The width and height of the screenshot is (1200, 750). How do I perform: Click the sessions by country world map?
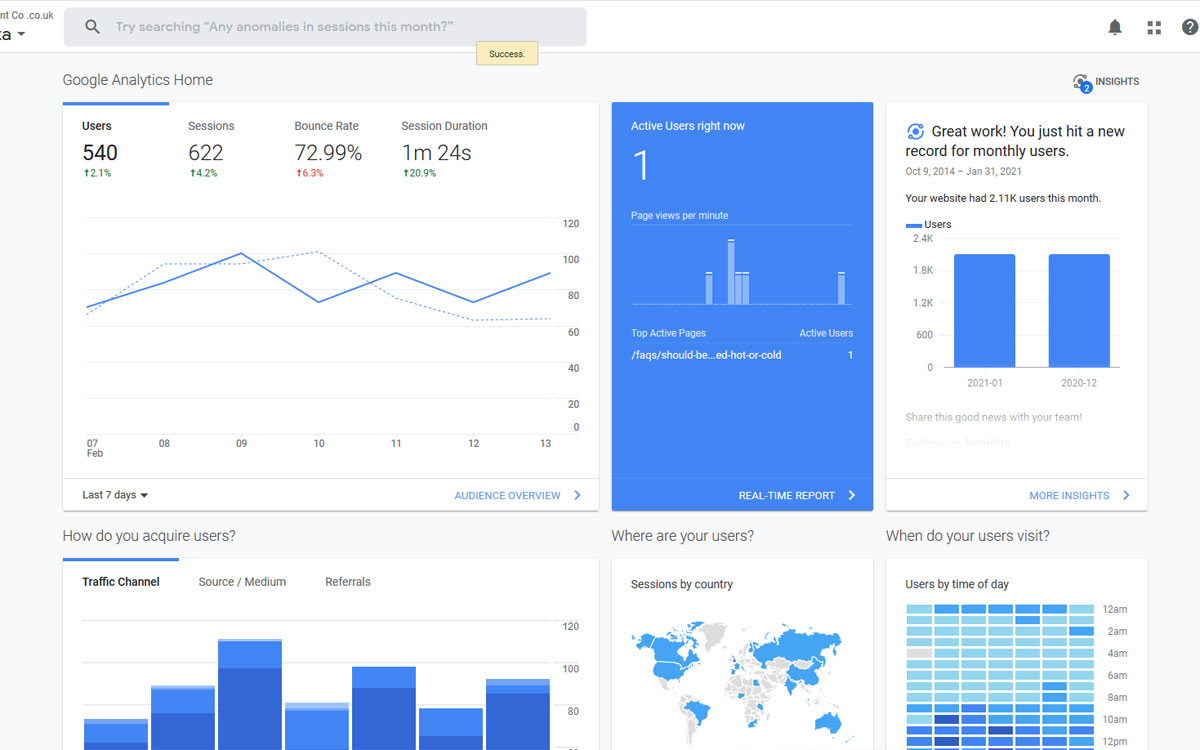741,683
